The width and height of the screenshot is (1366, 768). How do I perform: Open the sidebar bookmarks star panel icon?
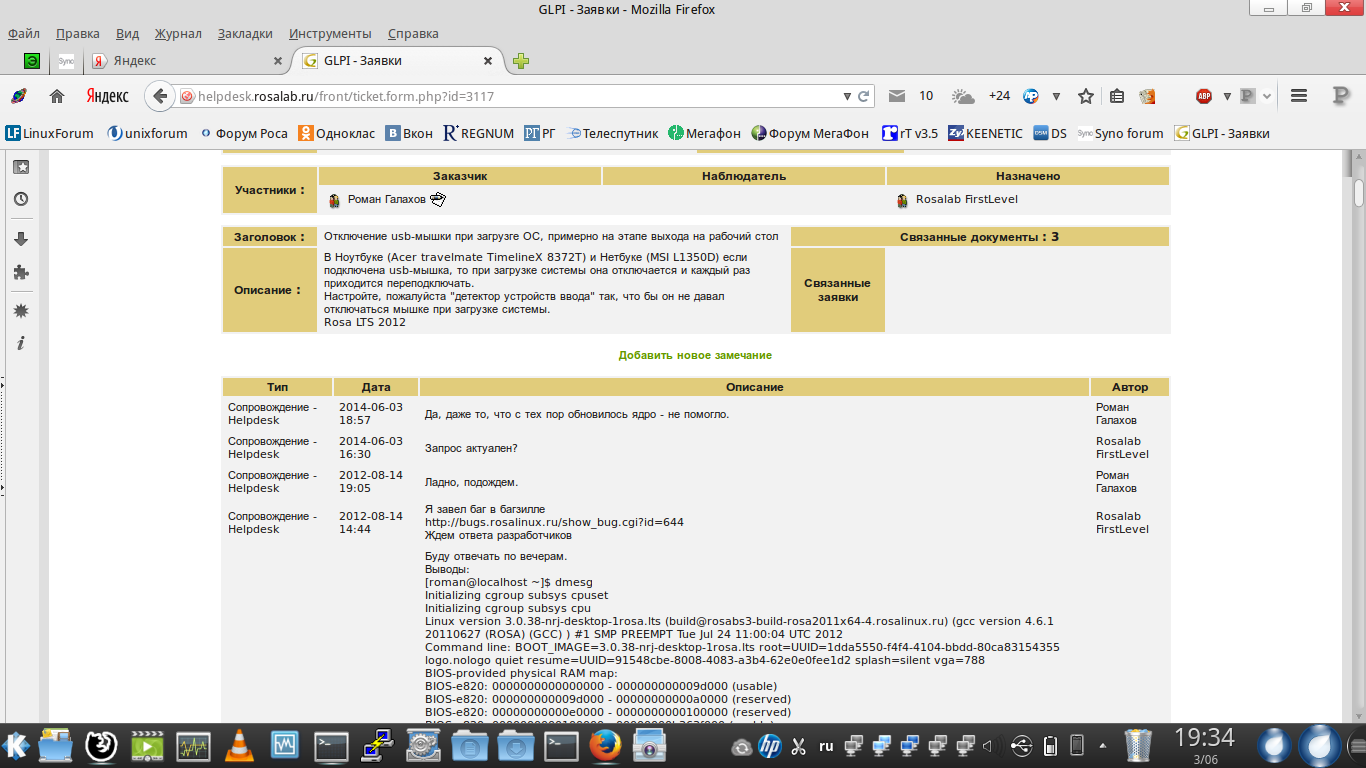(x=20, y=167)
